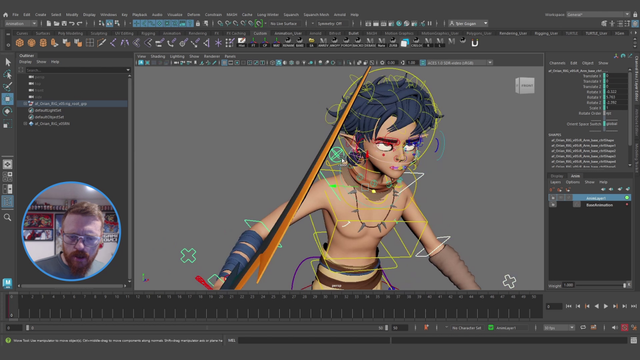Open the Workspace General dropdown
The image size is (640, 360).
click(598, 15)
